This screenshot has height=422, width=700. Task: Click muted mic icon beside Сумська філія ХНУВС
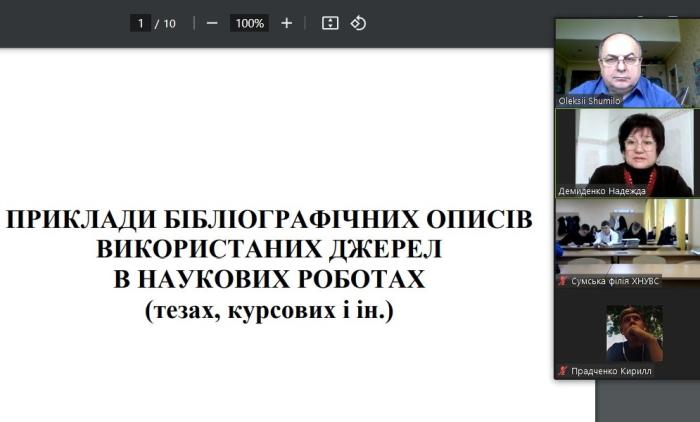point(563,281)
